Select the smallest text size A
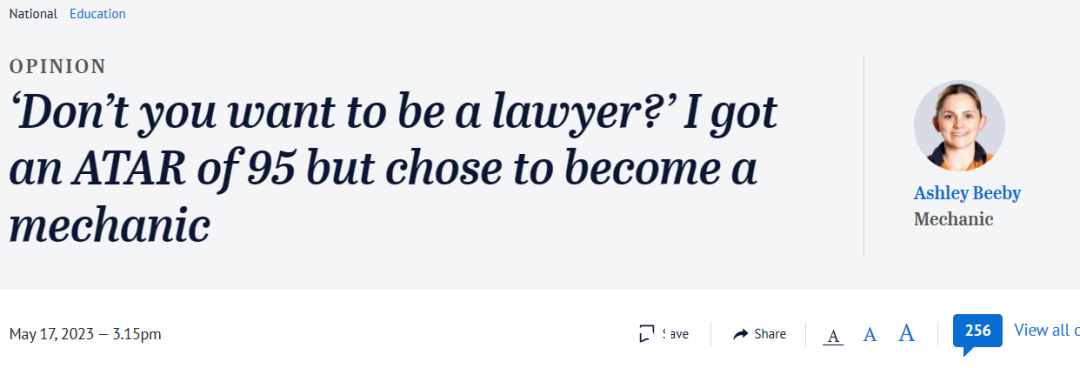Screen dimensions: 1080x368 pos(833,336)
